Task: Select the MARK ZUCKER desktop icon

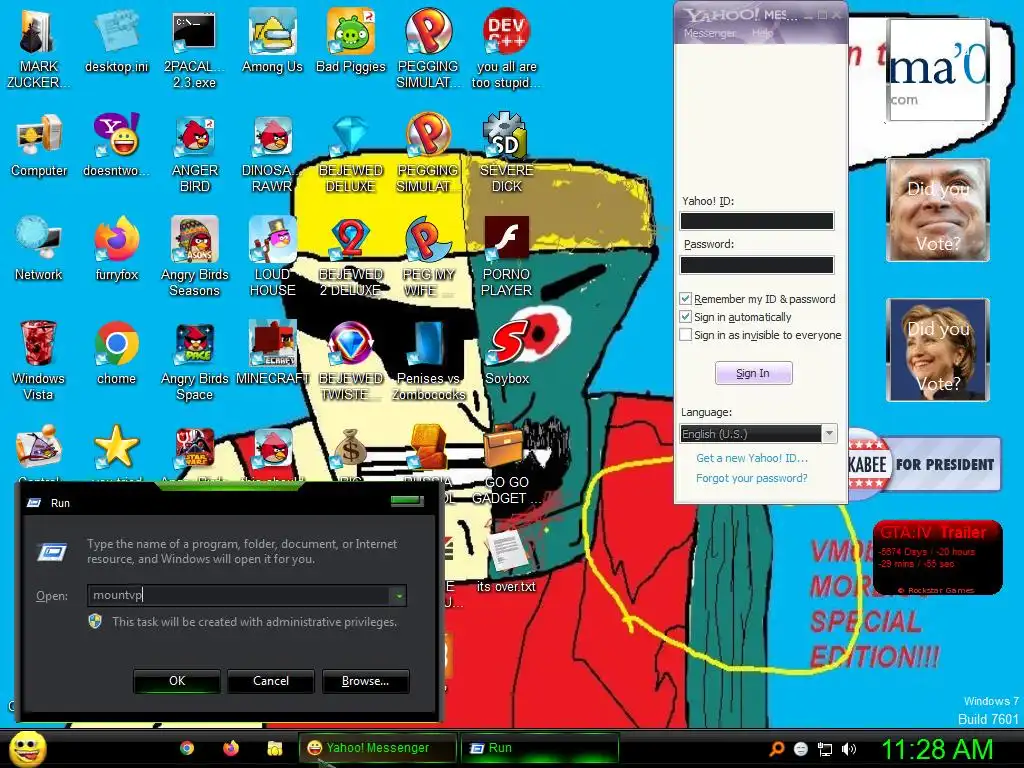Action: point(38,49)
